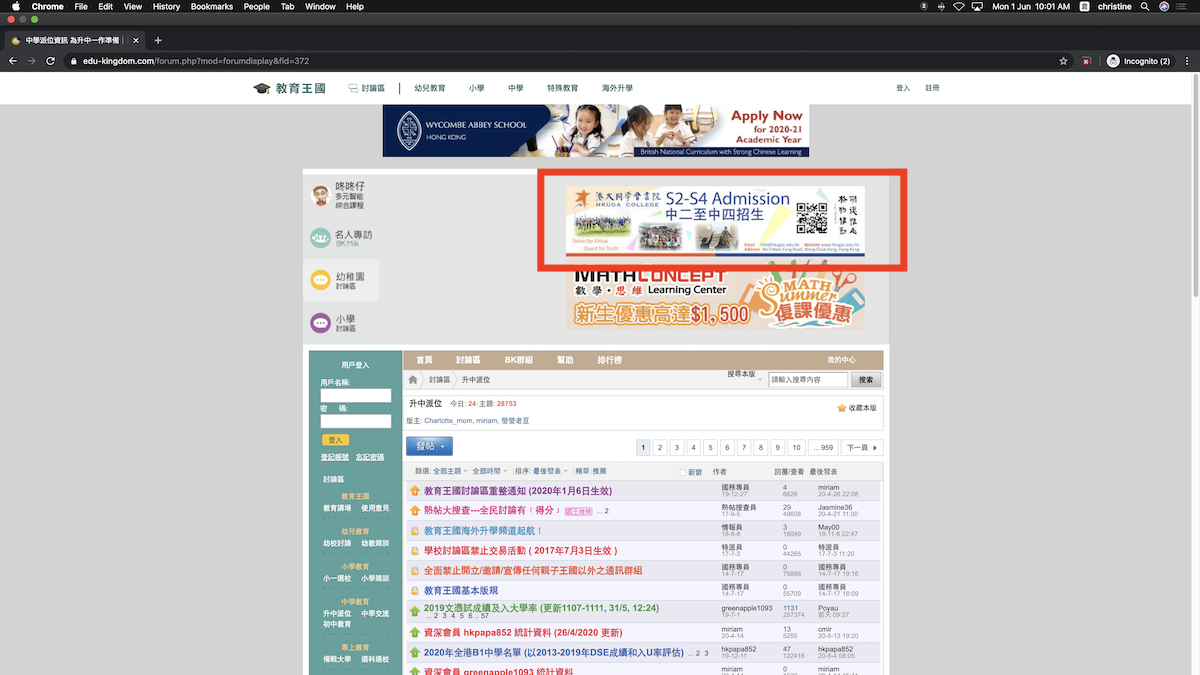Open the 討論區 top navigation dropdown
Image resolution: width=1200 pixels, height=675 pixels.
[367, 88]
